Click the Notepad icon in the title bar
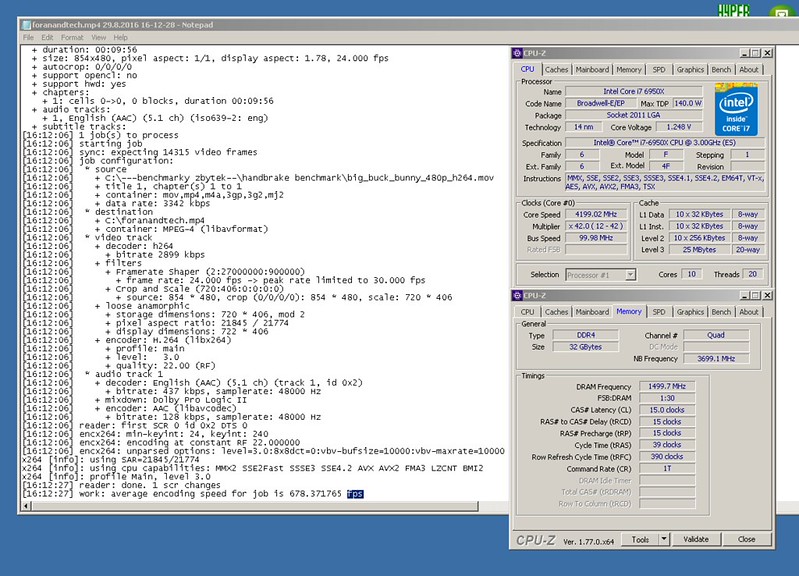 28,27
